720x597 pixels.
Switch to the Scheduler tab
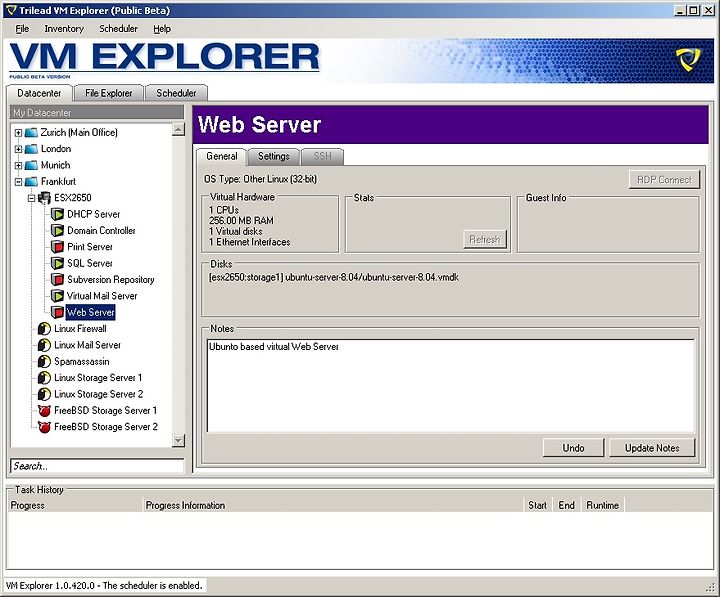coord(176,93)
